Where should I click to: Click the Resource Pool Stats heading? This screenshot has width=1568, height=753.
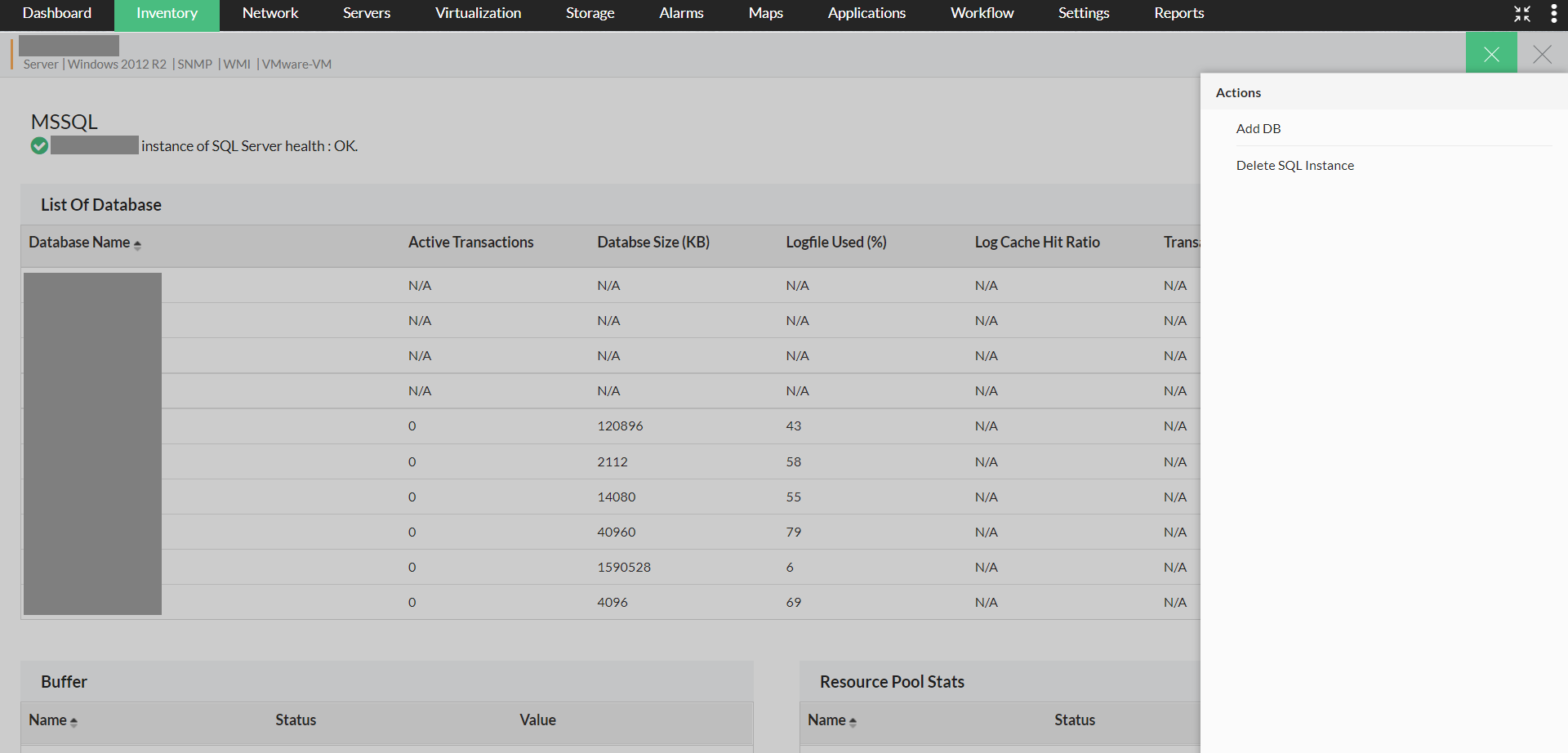(892, 681)
